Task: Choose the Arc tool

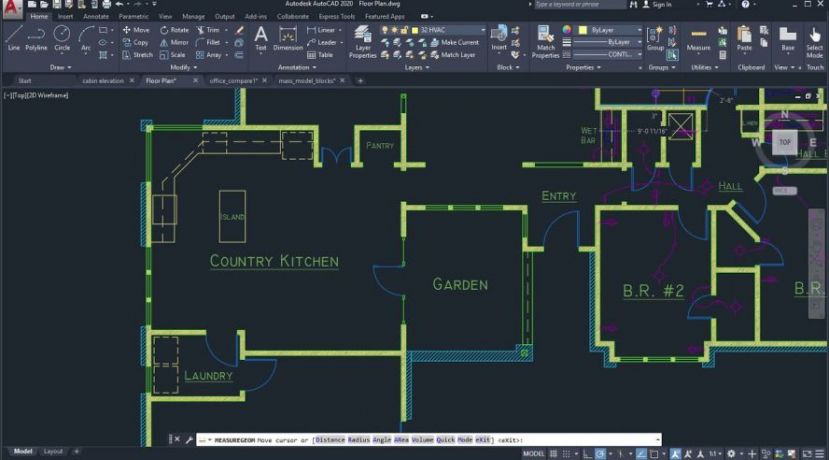Action: pyautogui.click(x=85, y=38)
